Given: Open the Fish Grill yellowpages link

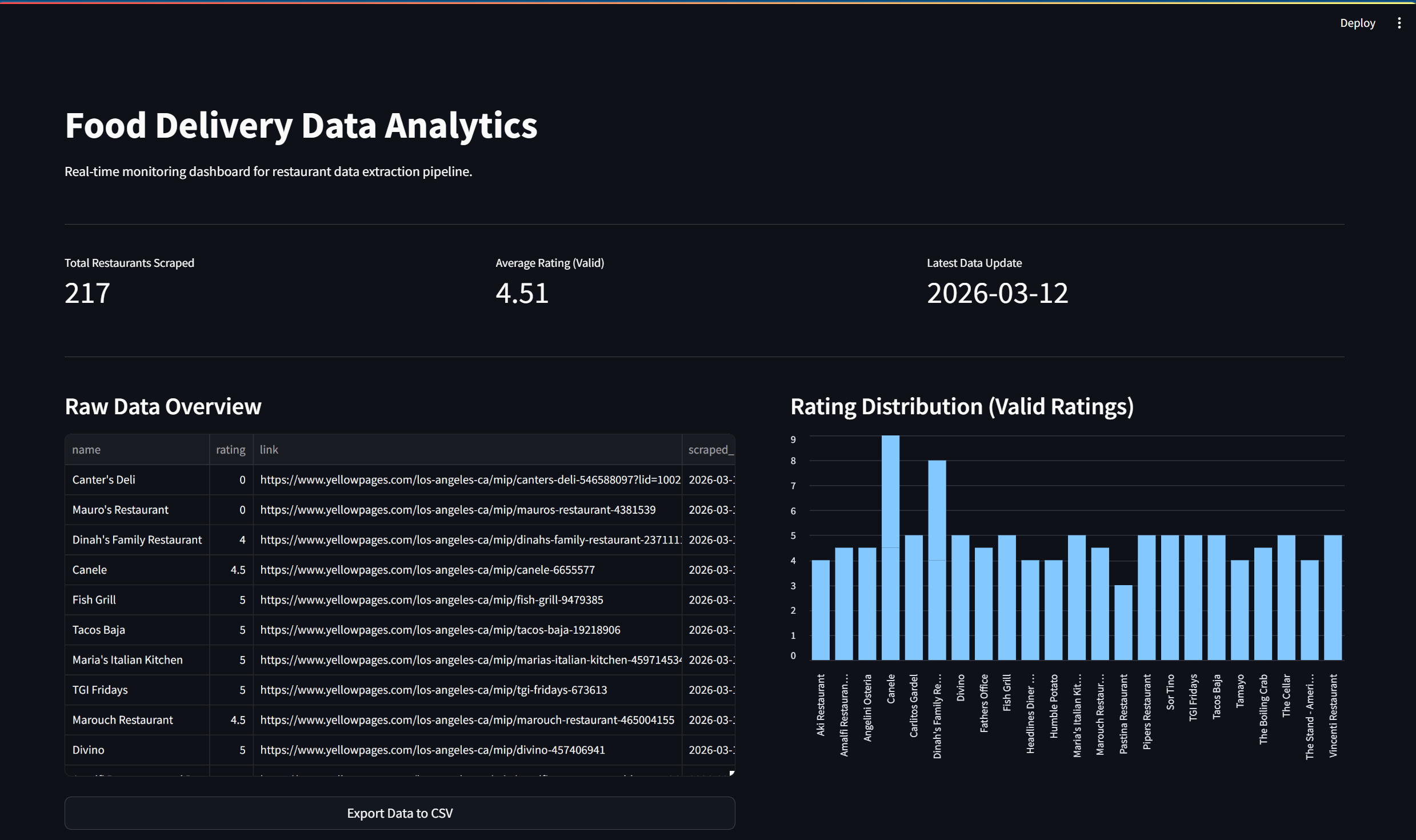Looking at the screenshot, I should (431, 600).
